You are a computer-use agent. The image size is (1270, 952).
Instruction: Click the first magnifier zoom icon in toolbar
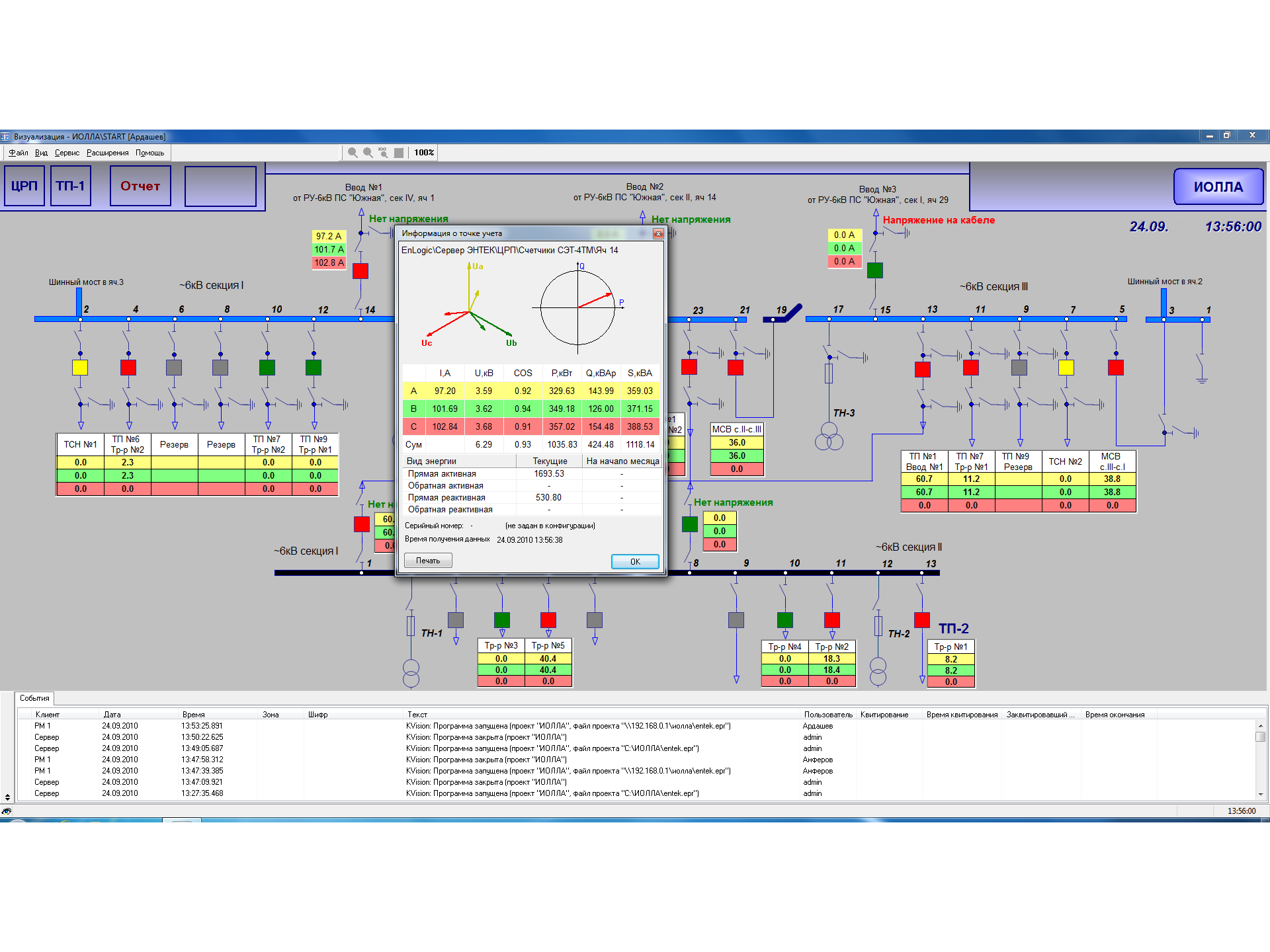353,153
